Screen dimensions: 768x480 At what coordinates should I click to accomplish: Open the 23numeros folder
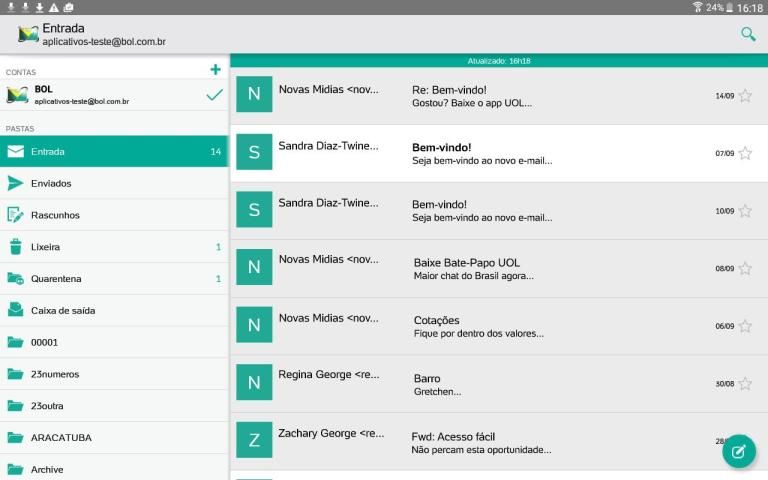tap(114, 374)
